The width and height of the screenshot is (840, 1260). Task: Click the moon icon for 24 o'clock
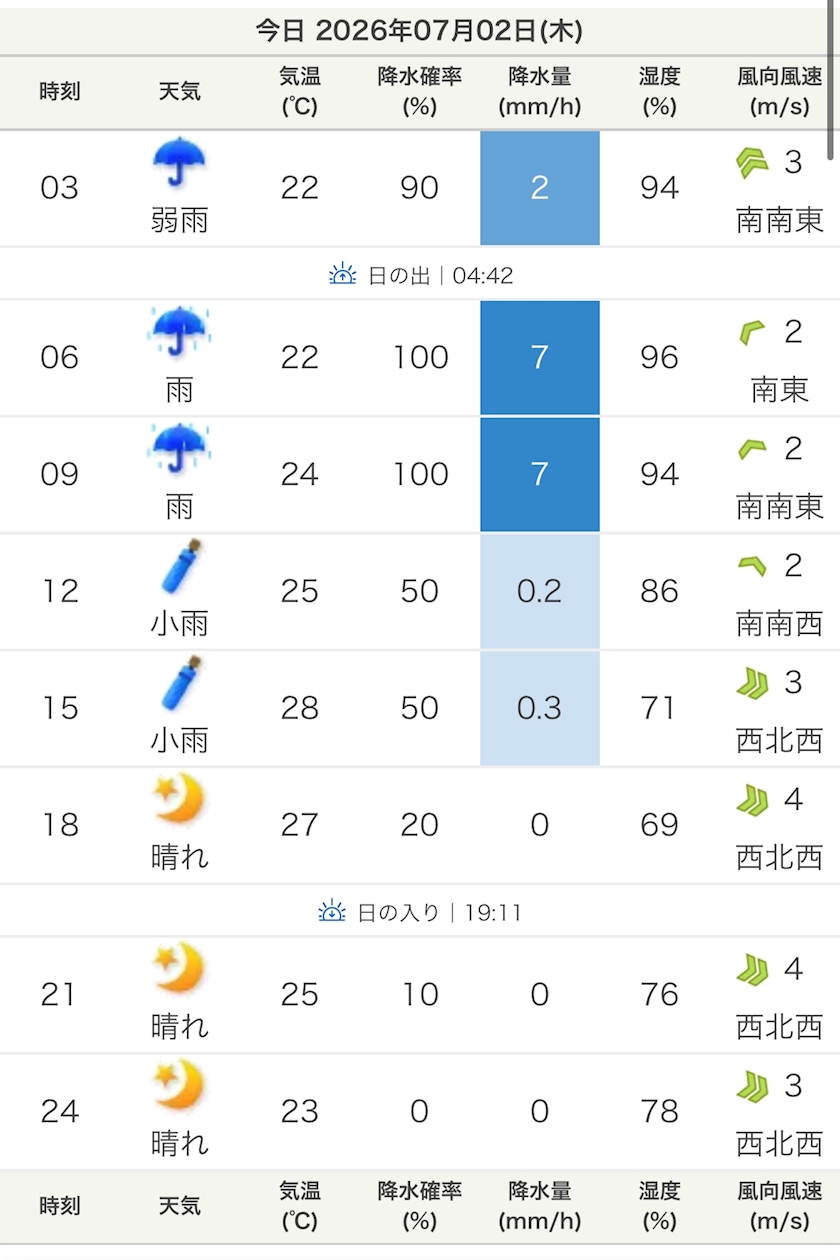point(179,1087)
